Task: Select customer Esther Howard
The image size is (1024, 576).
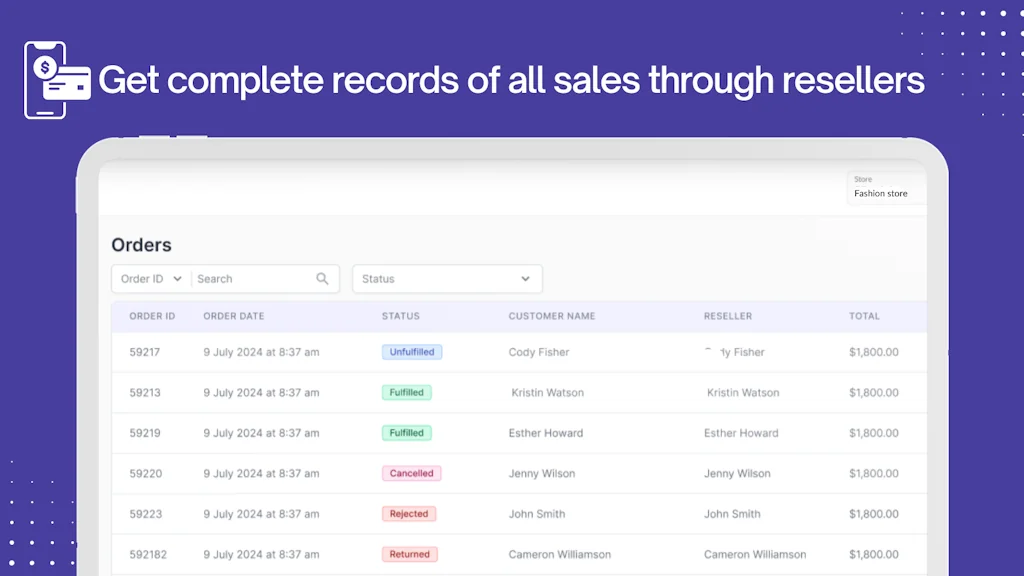Action: pos(545,433)
